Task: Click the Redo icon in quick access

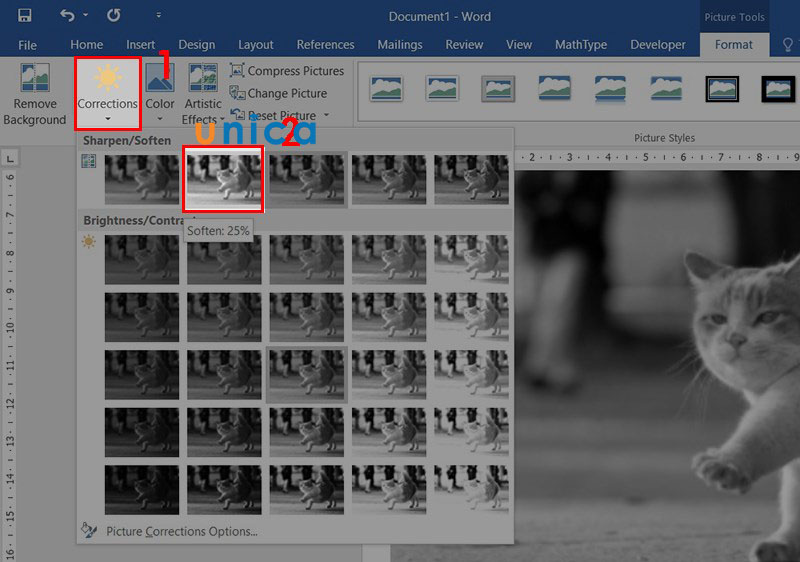Action: [113, 16]
